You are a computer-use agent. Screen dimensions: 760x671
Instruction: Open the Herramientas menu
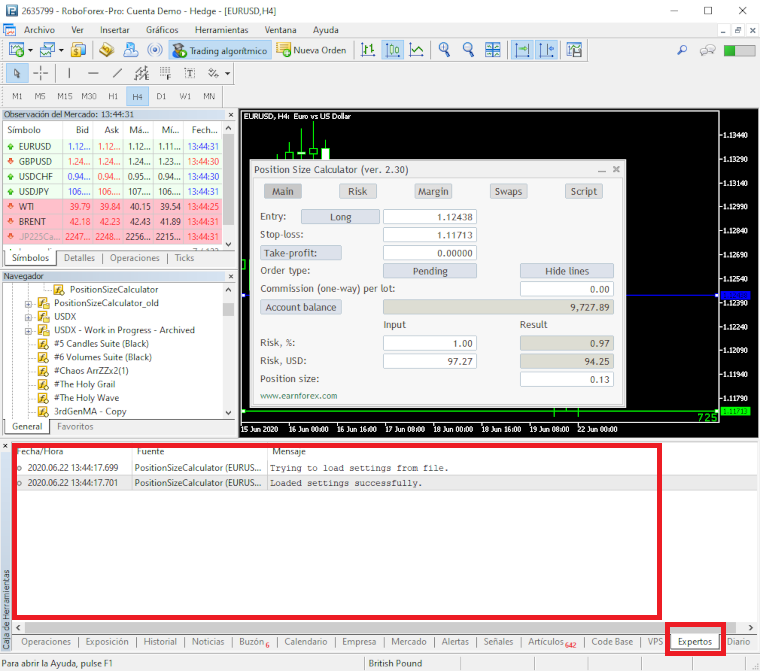[x=222, y=30]
